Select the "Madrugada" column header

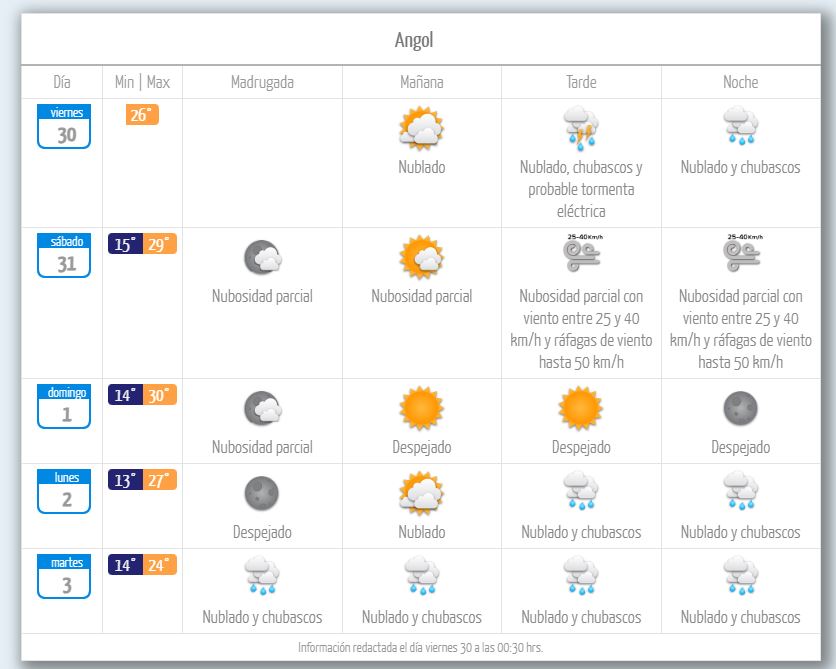point(262,82)
